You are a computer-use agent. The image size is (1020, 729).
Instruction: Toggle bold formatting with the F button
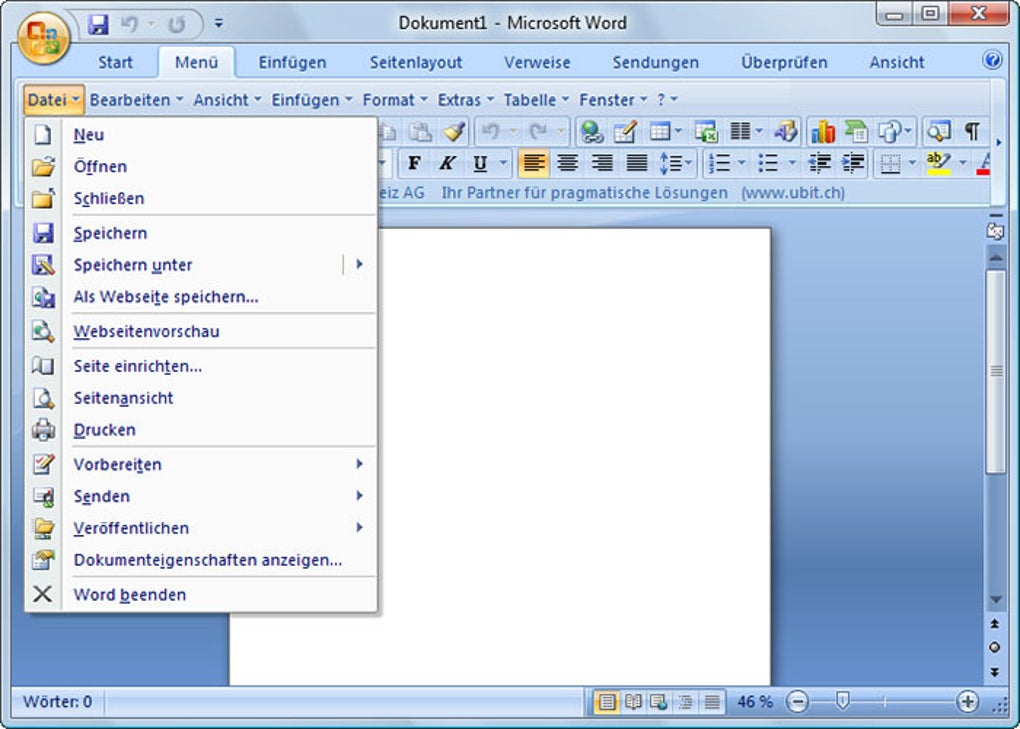(x=413, y=163)
